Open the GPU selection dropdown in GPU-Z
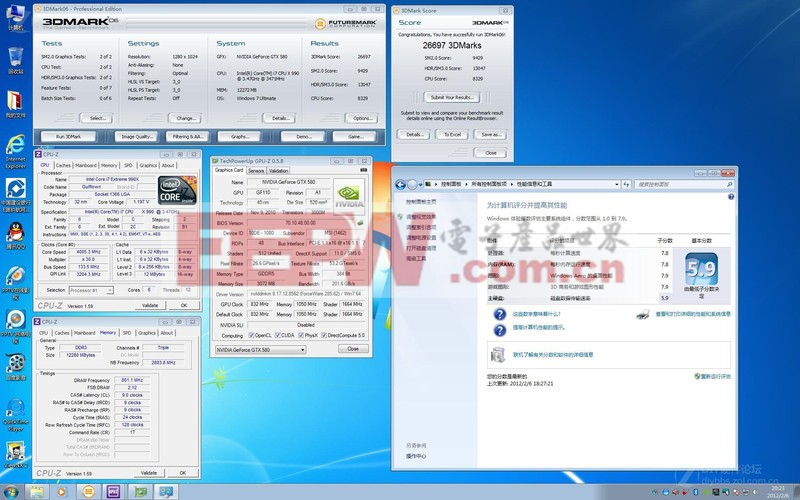Viewport: 800px width, 500px height. [260, 349]
